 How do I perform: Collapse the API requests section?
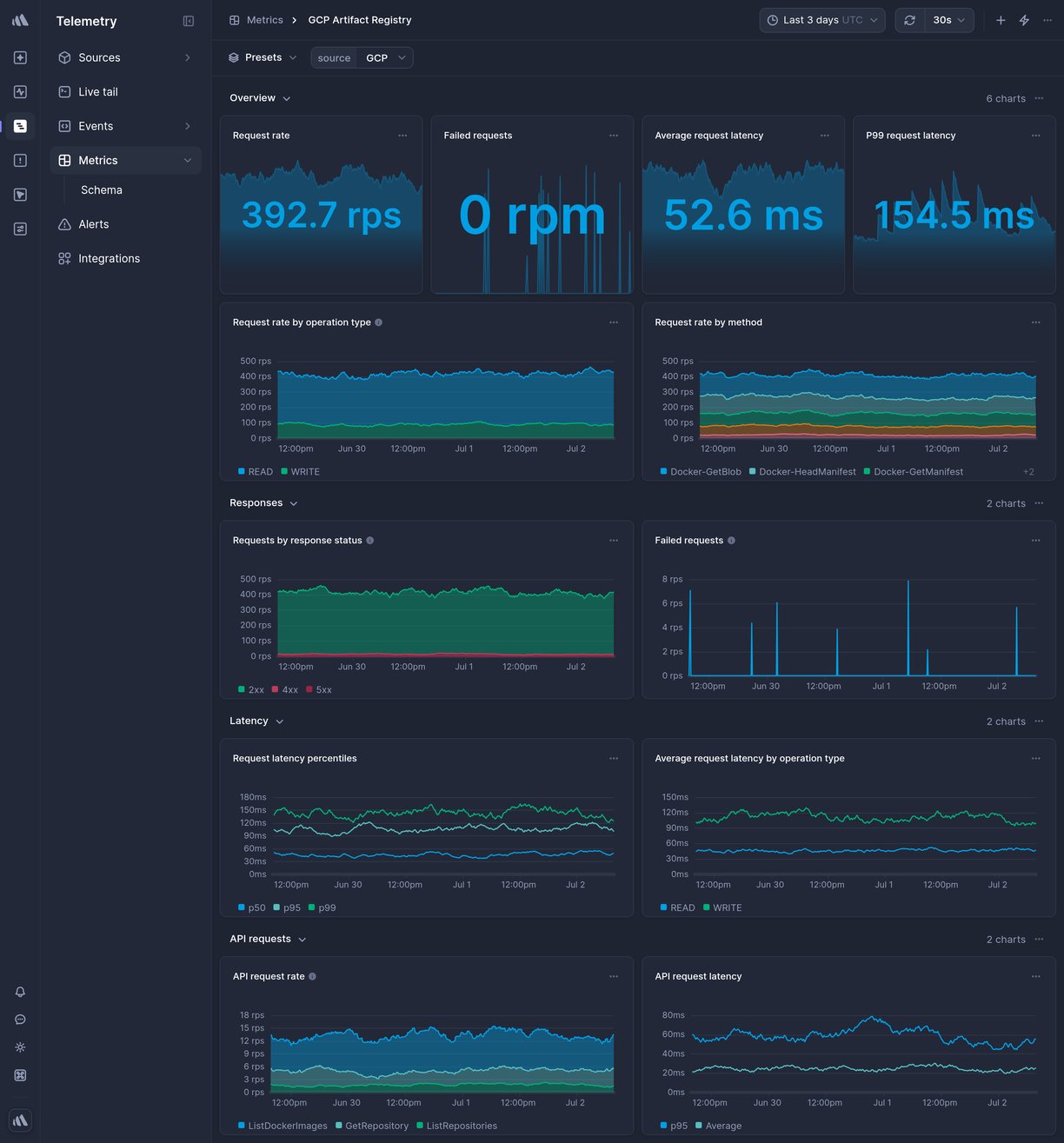tap(268, 940)
